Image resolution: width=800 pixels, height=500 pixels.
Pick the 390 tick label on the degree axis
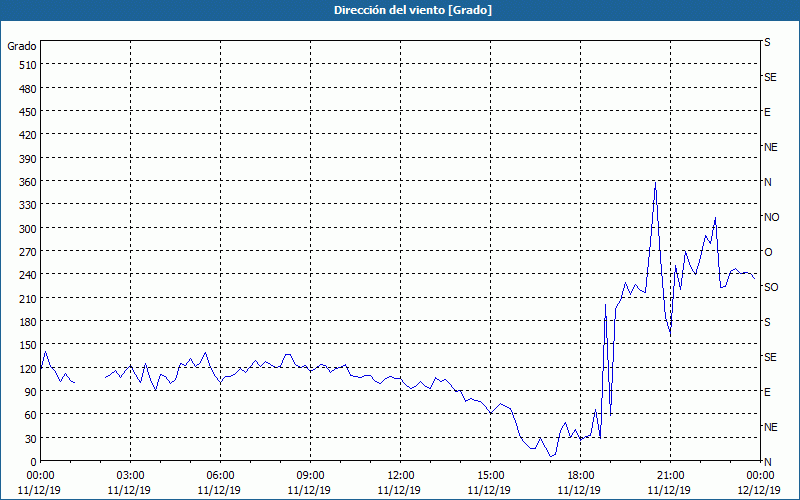coord(28,159)
